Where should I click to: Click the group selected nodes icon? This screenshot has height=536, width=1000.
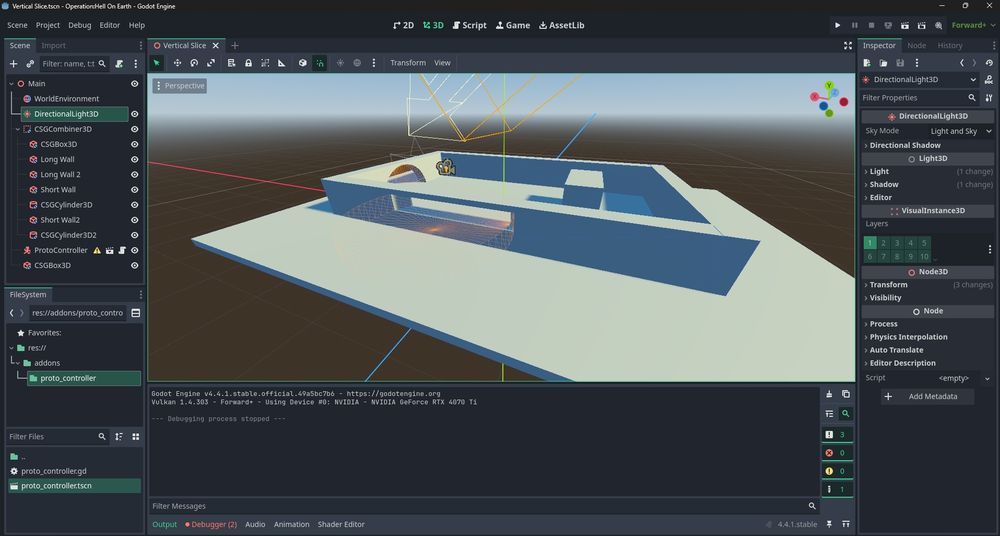[x=265, y=63]
